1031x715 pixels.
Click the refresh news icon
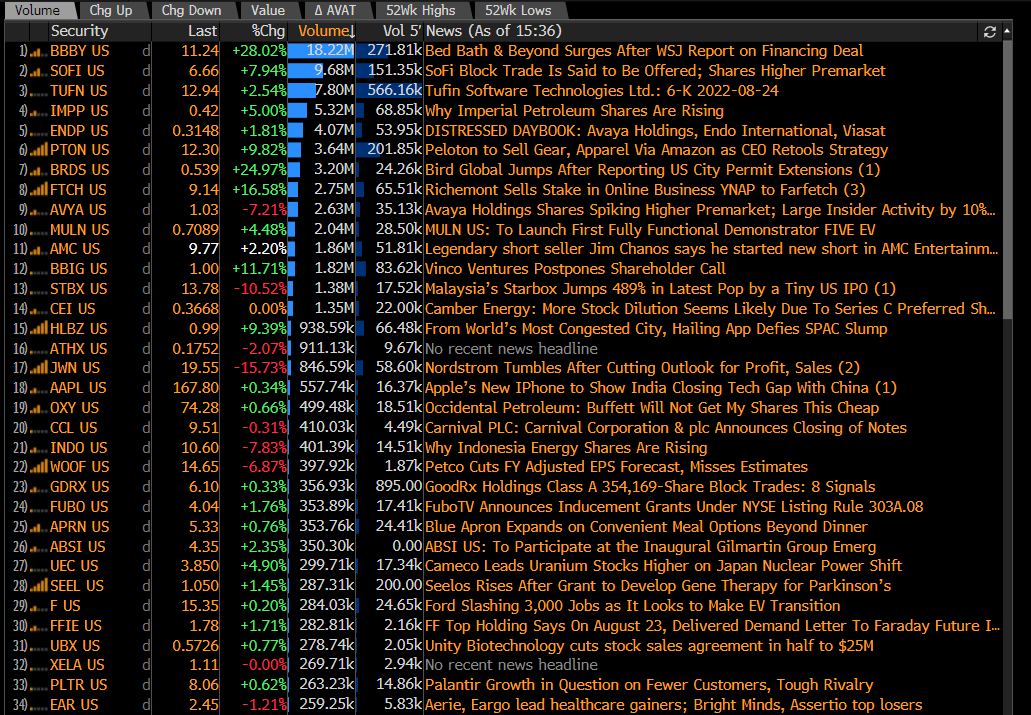coord(989,32)
